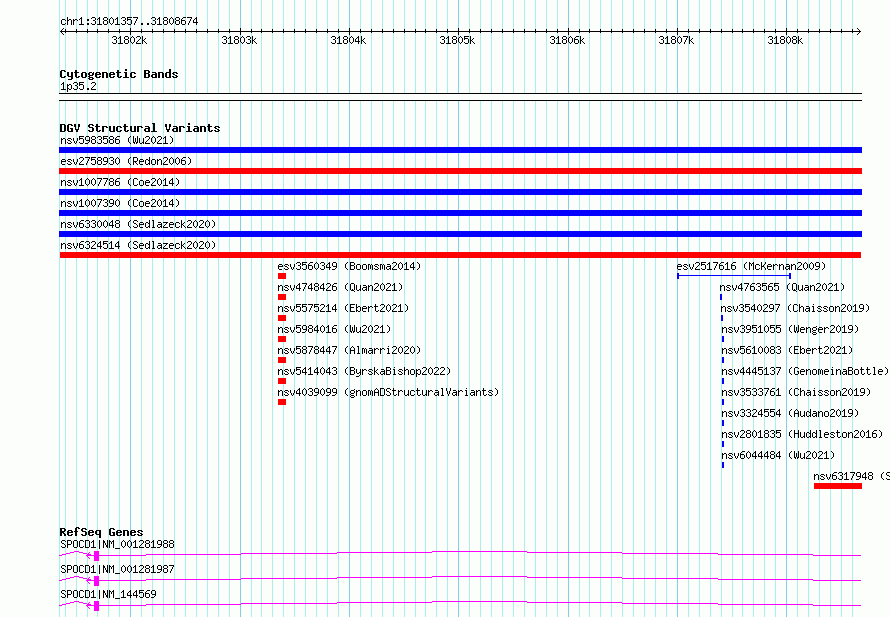Open nsv5414043 (ByrskaBishop2022) label

[x=364, y=371]
